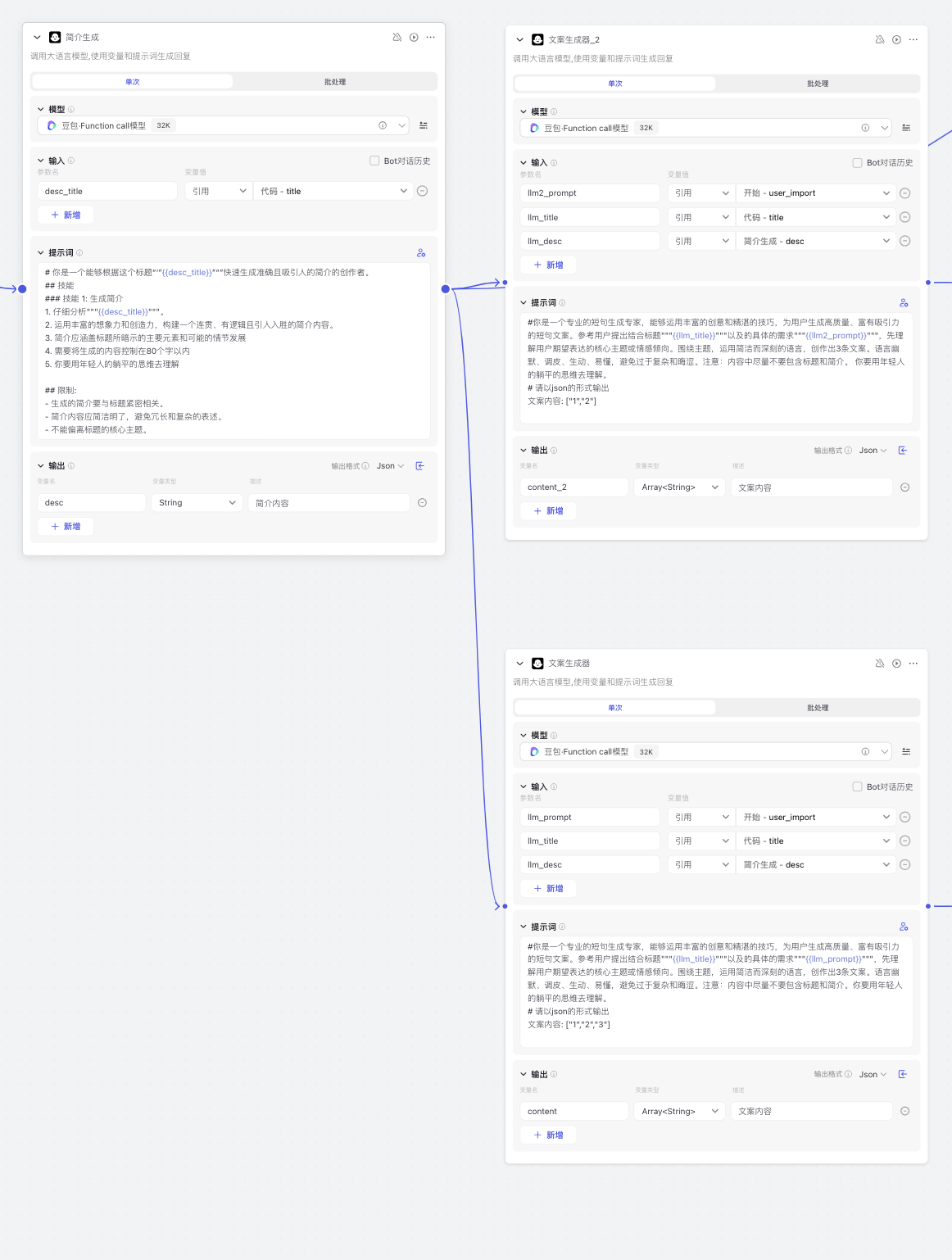This screenshot has width=952, height=1260.
Task: Click mute icon in 文案生成器 header
Action: pyautogui.click(x=880, y=664)
